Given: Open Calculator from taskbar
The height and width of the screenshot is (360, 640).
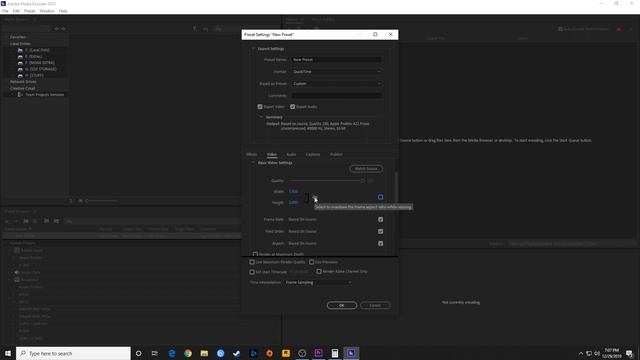Looking at the screenshot, I should (335, 353).
